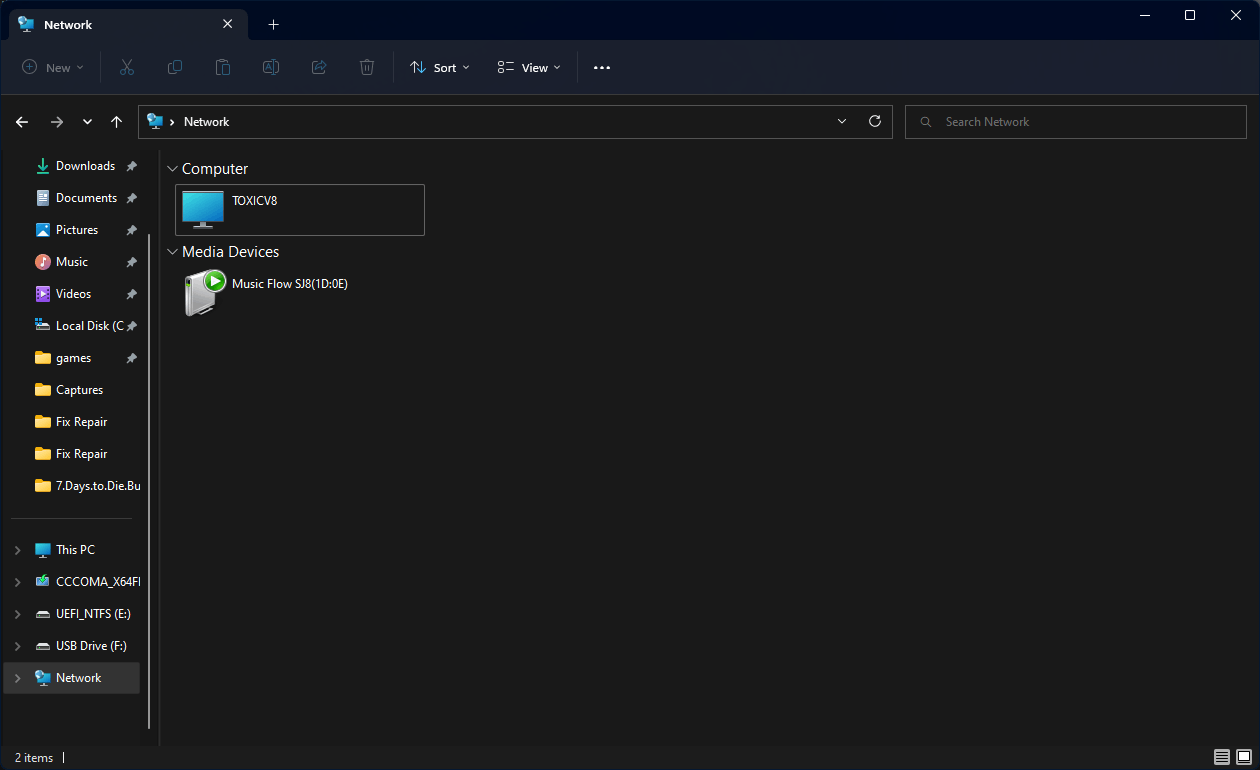Click the navigation pane scrollbar
1260x770 pixels.
(149, 480)
